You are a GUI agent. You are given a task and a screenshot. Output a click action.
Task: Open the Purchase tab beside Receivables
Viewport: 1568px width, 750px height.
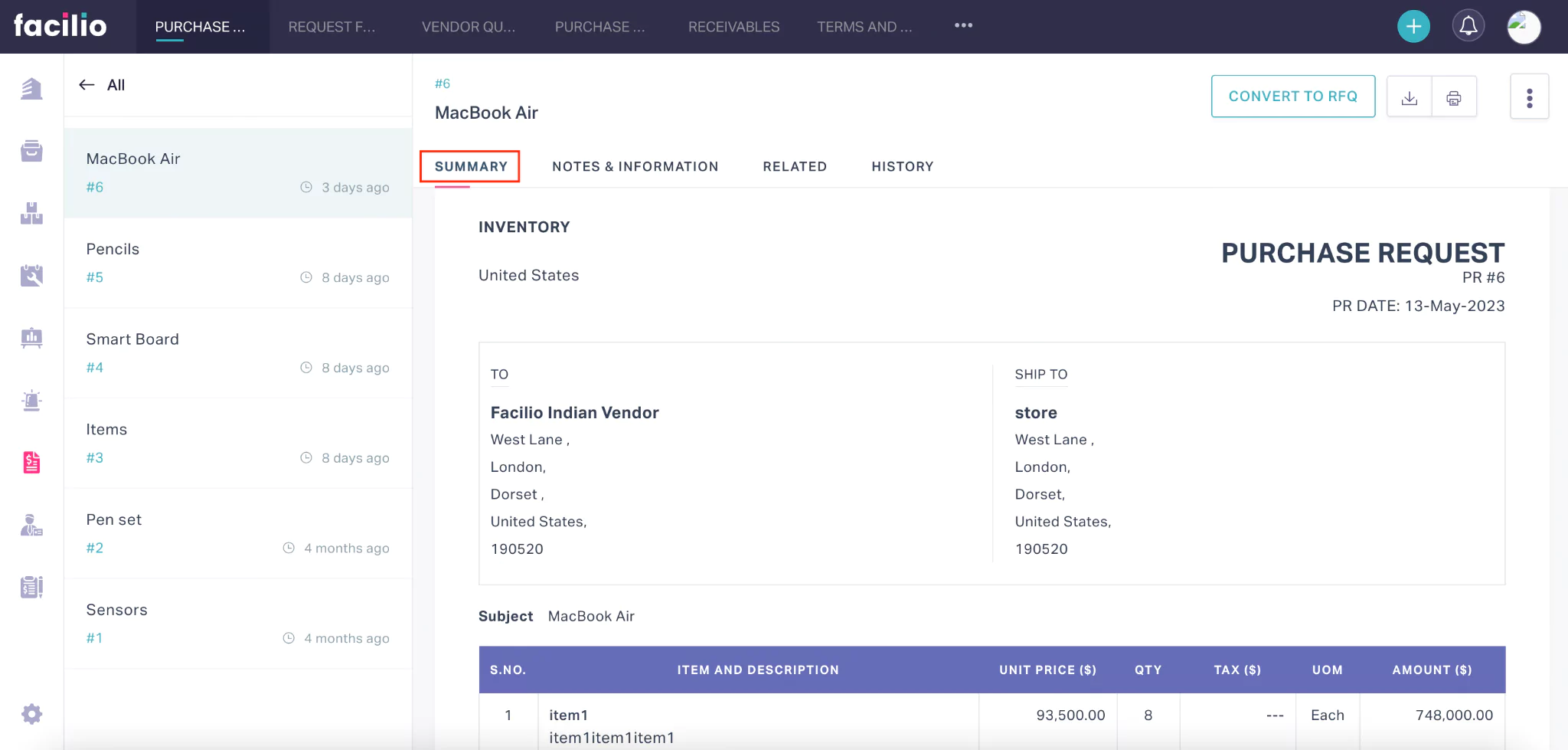coord(600,27)
